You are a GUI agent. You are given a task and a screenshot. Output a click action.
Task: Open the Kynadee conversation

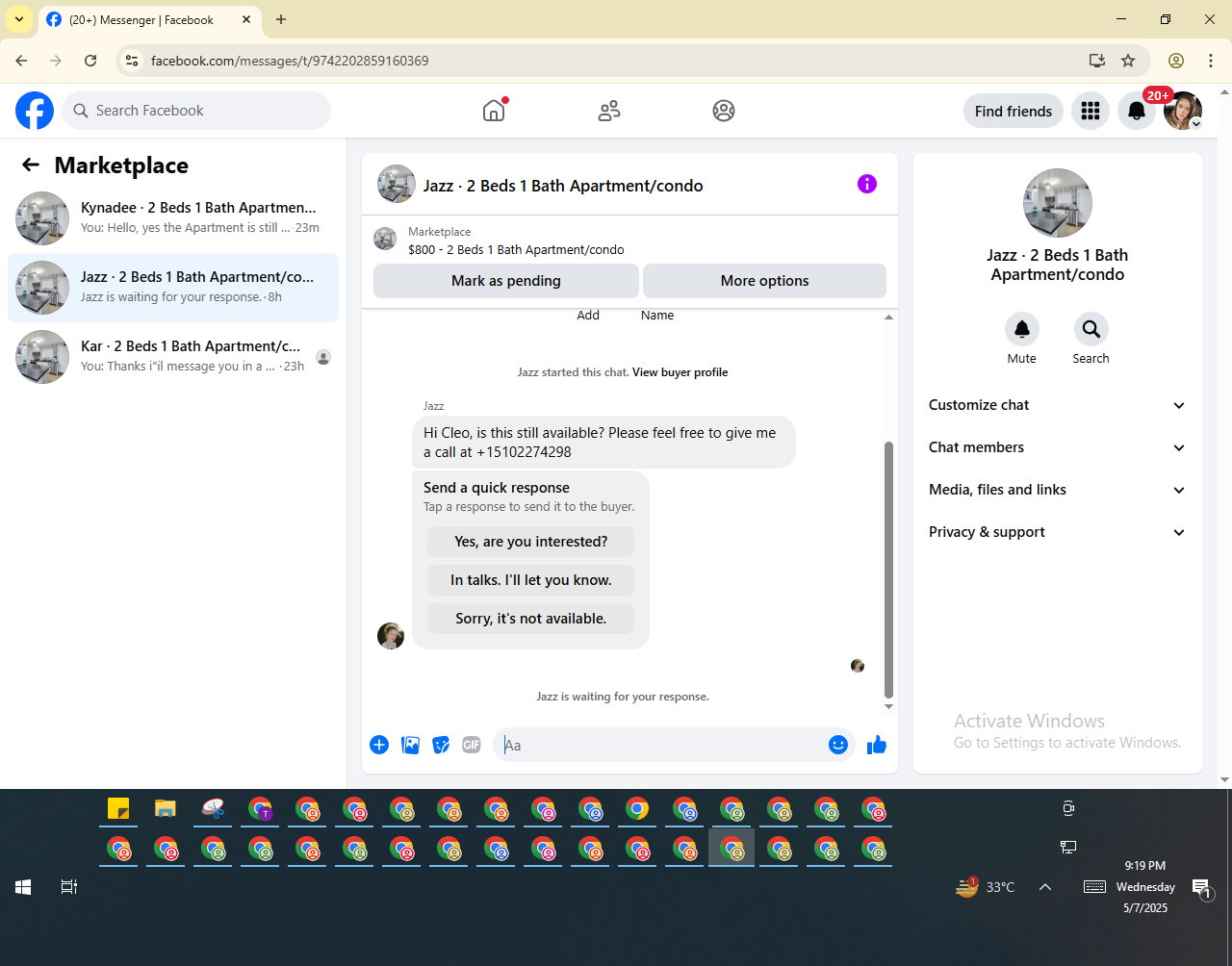[173, 218]
